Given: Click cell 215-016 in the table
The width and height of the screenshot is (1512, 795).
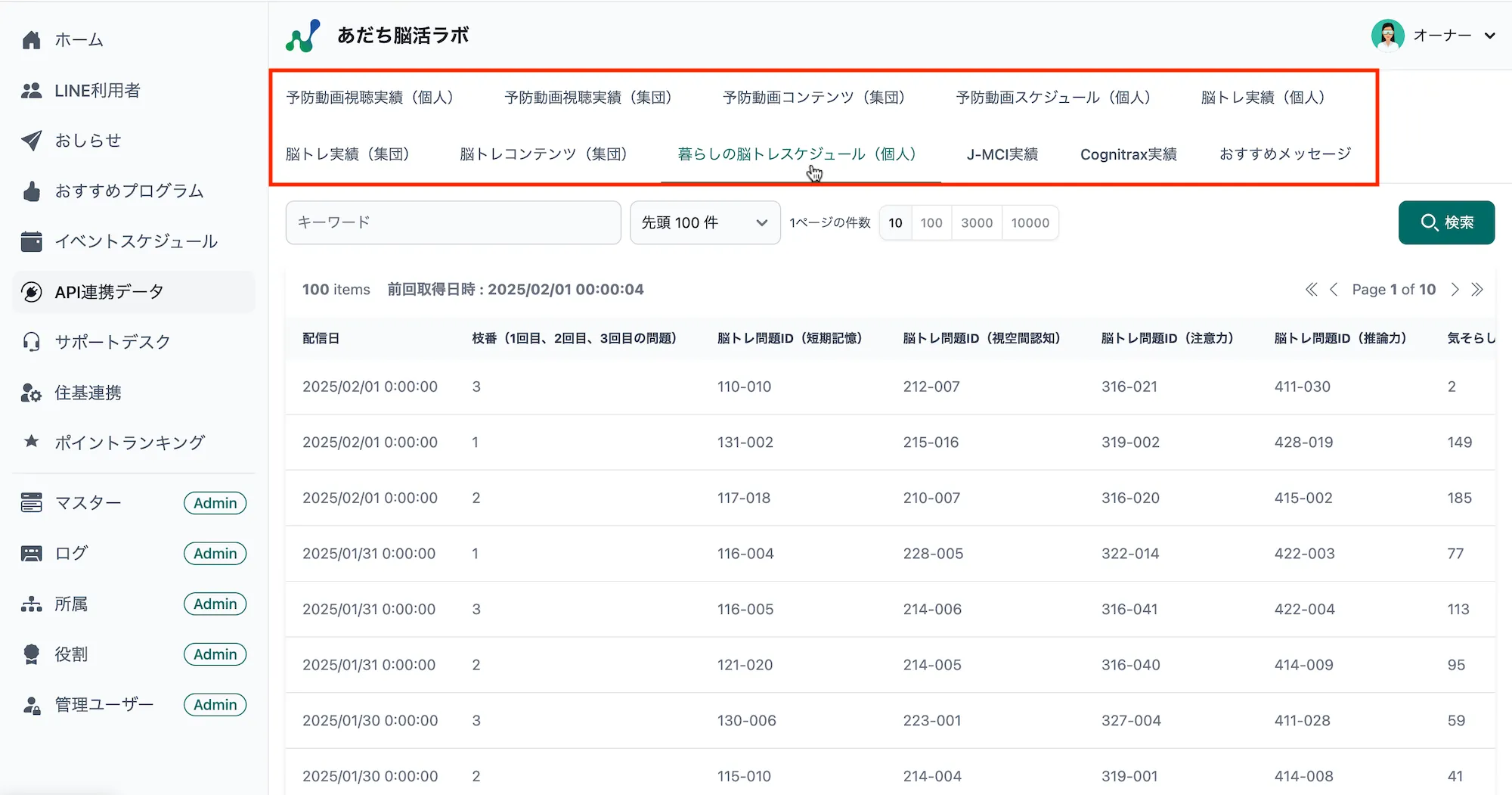Looking at the screenshot, I should click(x=931, y=442).
